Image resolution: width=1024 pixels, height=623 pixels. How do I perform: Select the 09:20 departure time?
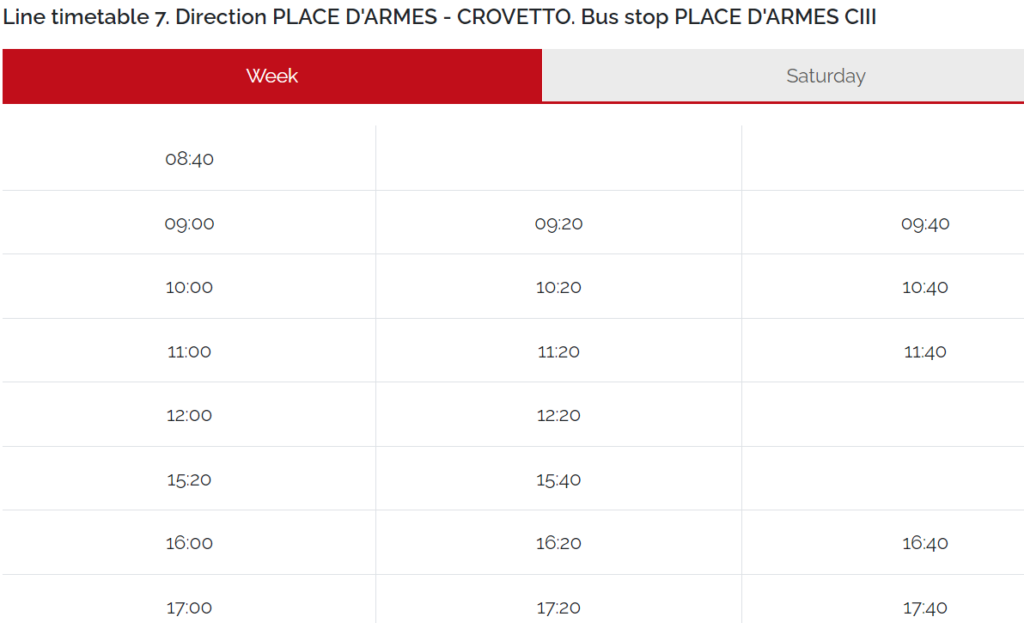click(557, 223)
